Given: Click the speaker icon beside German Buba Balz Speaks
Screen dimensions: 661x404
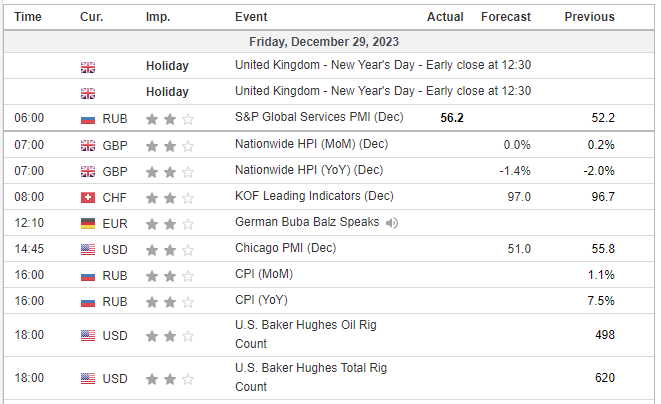Looking at the screenshot, I should click(x=391, y=222).
